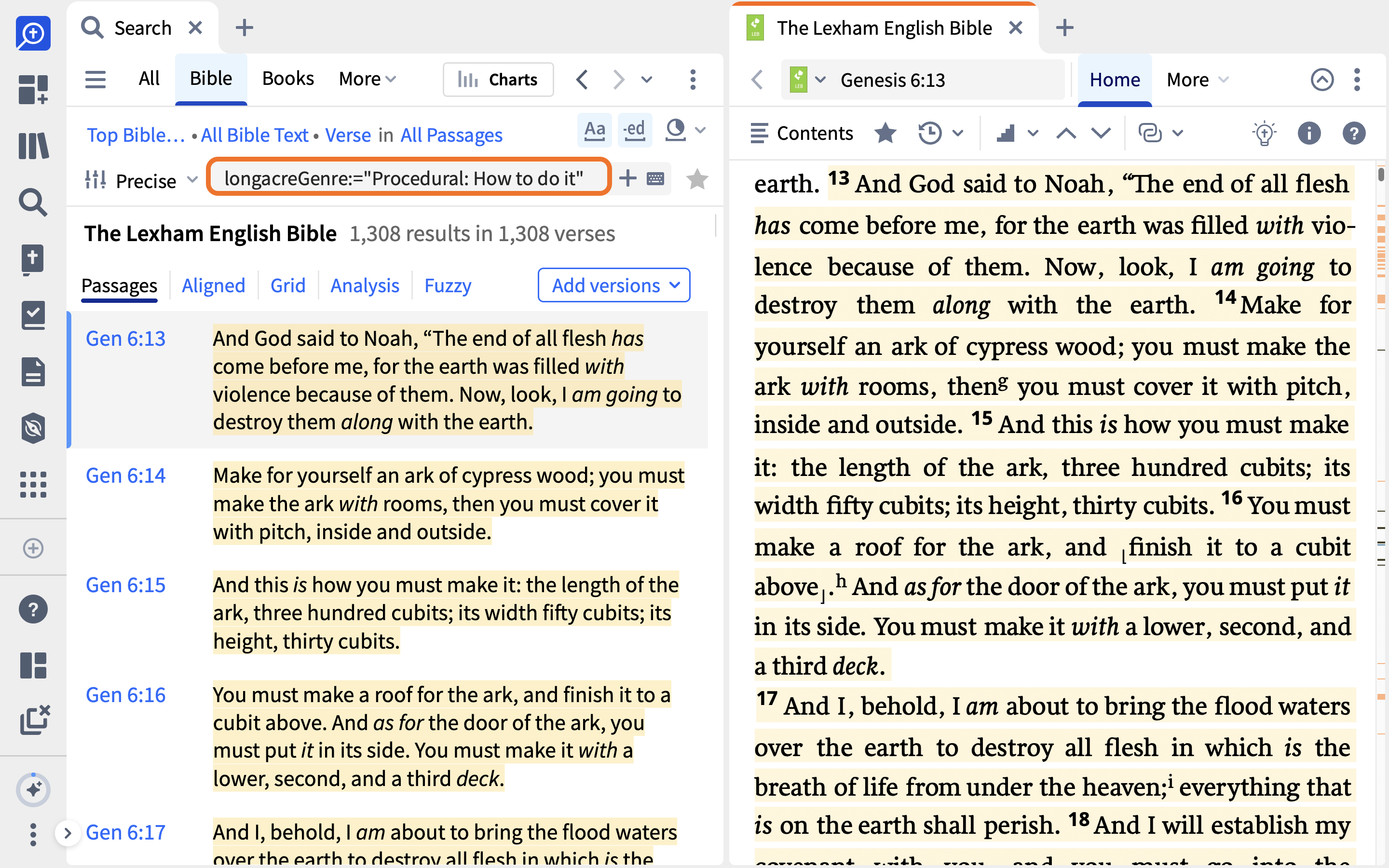
Task: Expand the search history dropdown chevron
Action: pos(647,79)
